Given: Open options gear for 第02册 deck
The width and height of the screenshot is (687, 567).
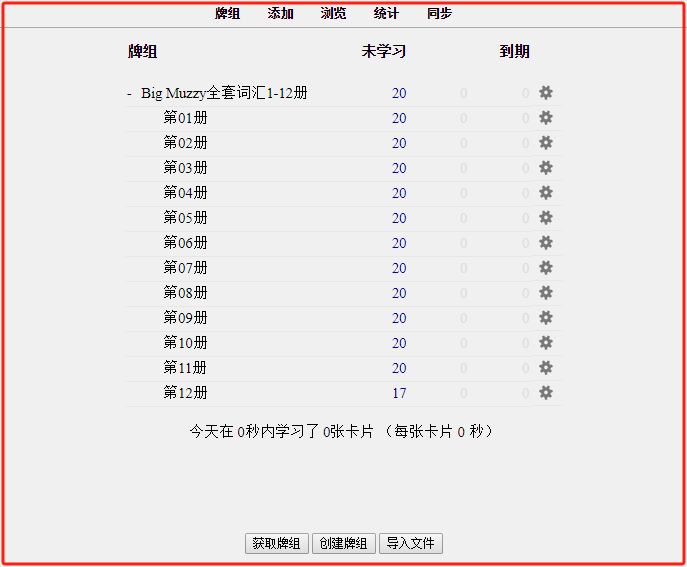Looking at the screenshot, I should coord(545,142).
